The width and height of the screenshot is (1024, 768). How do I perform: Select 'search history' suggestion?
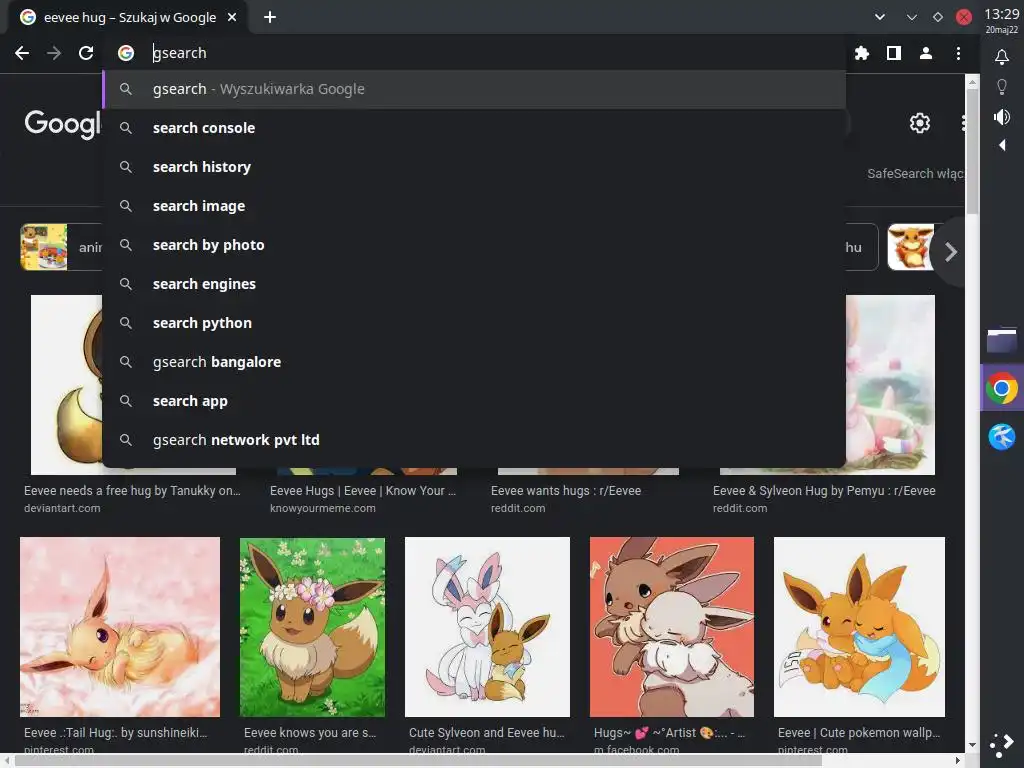[475, 167]
